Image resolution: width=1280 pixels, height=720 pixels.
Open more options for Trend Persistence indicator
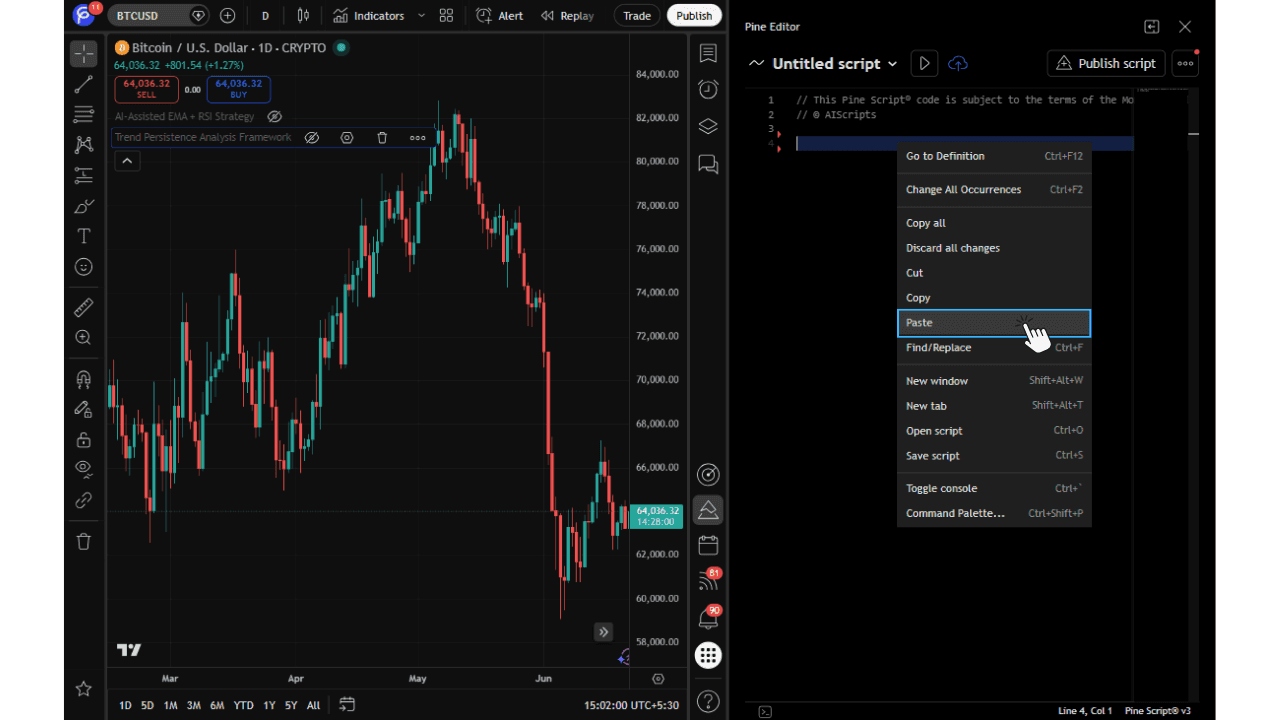point(417,138)
